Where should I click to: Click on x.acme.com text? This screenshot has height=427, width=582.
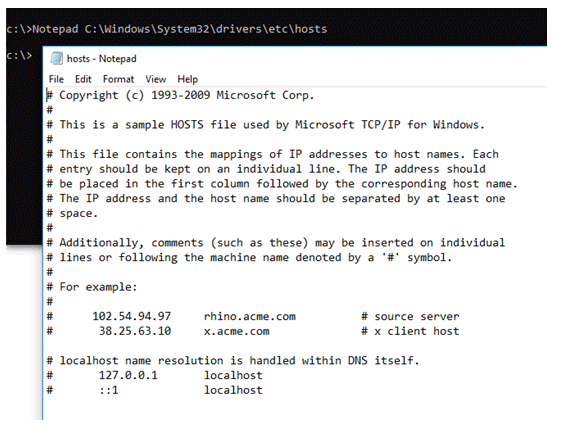236,331
